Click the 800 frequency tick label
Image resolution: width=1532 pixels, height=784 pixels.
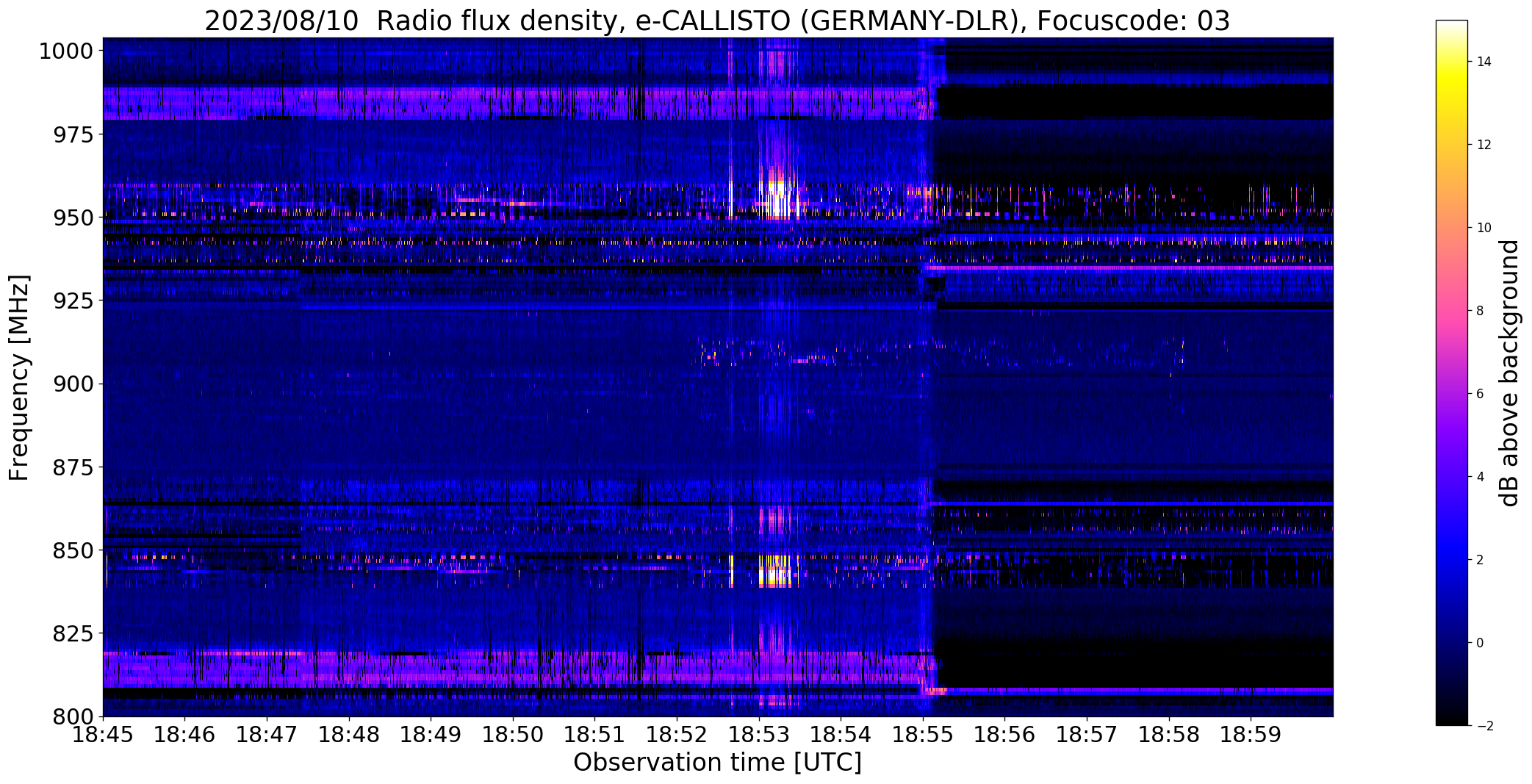(x=73, y=716)
